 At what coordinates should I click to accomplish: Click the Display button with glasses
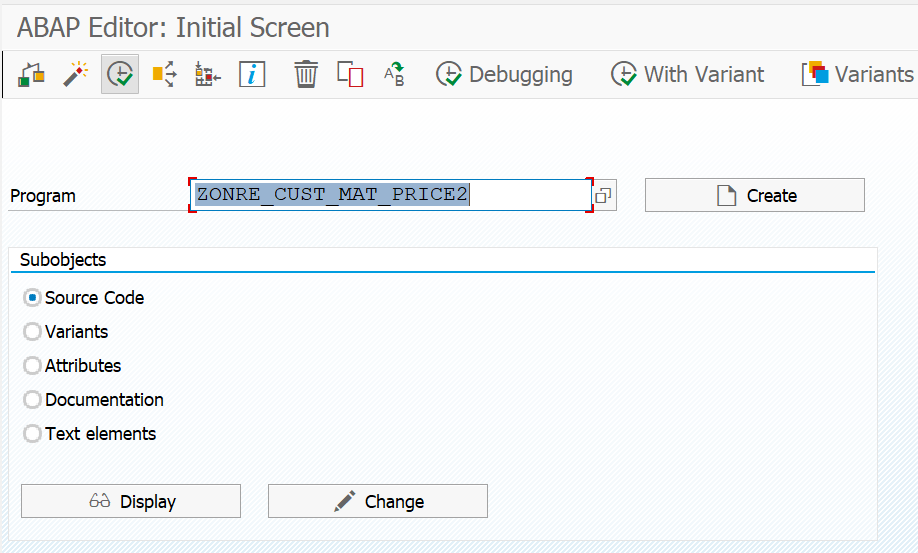click(x=131, y=502)
